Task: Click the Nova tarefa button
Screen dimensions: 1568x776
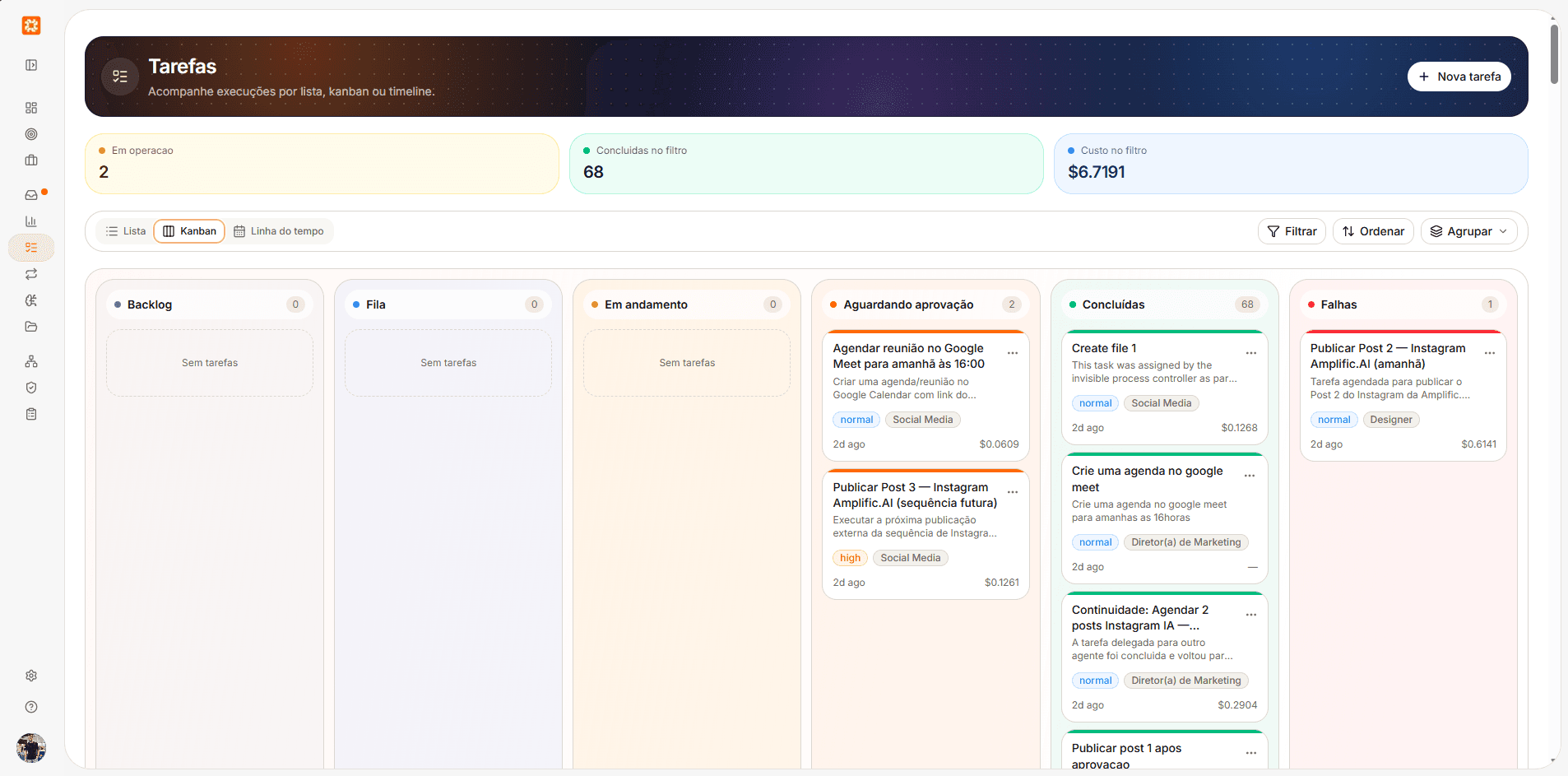Action: (x=1459, y=77)
